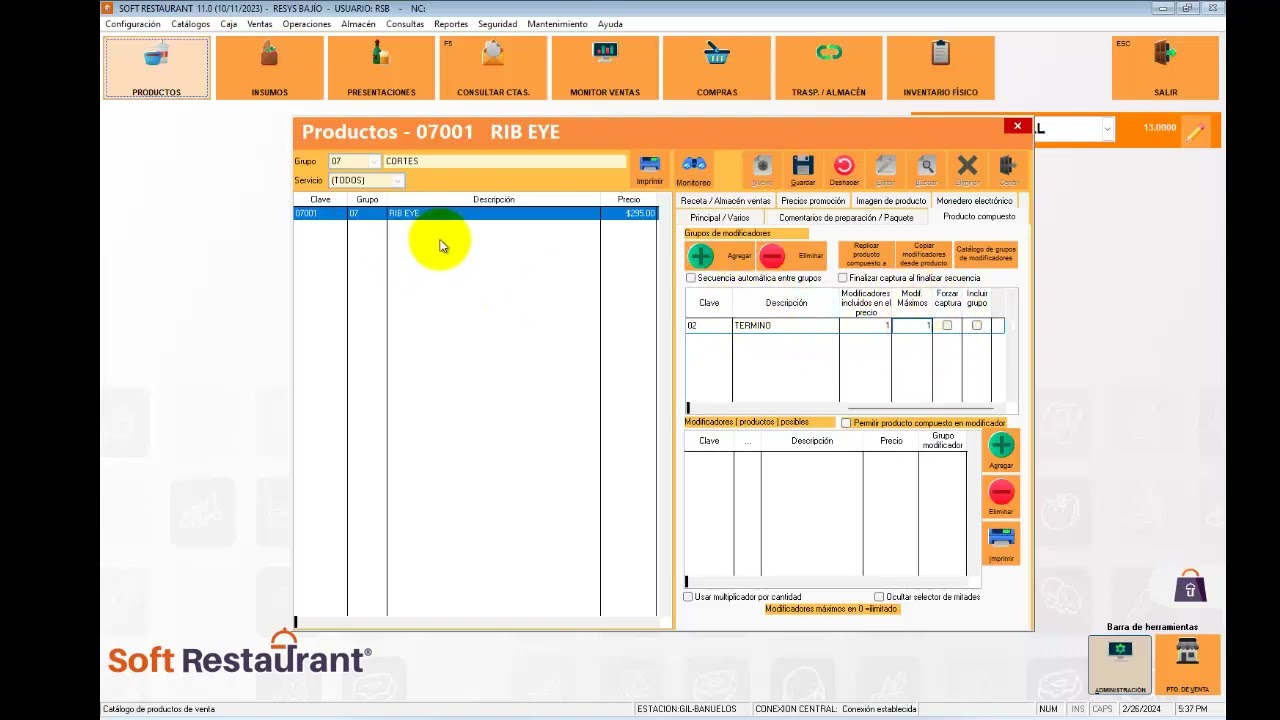Click the Cerrar door icon
The width and height of the screenshot is (1280, 720).
(1008, 169)
